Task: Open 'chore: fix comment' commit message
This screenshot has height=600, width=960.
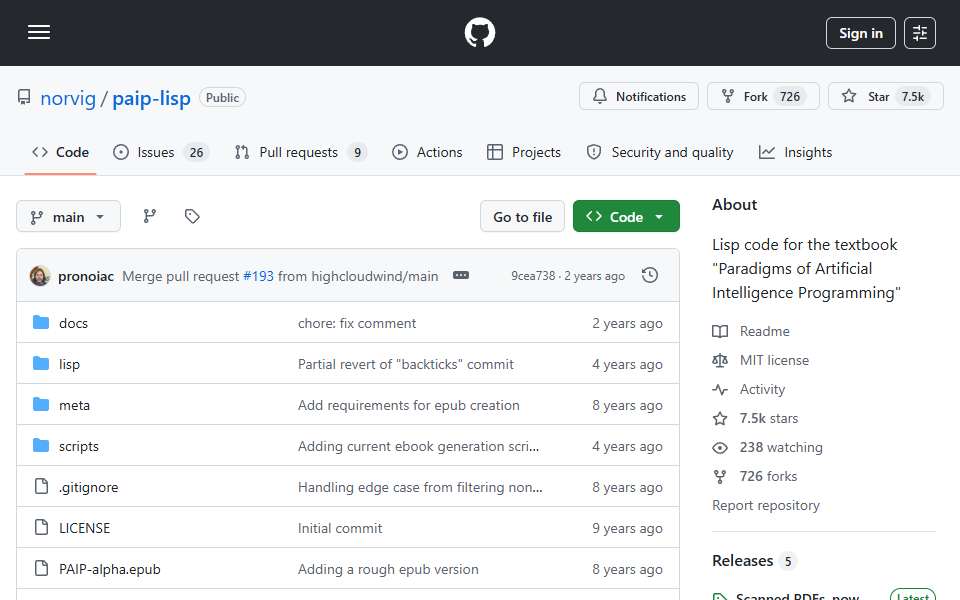Action: (357, 323)
